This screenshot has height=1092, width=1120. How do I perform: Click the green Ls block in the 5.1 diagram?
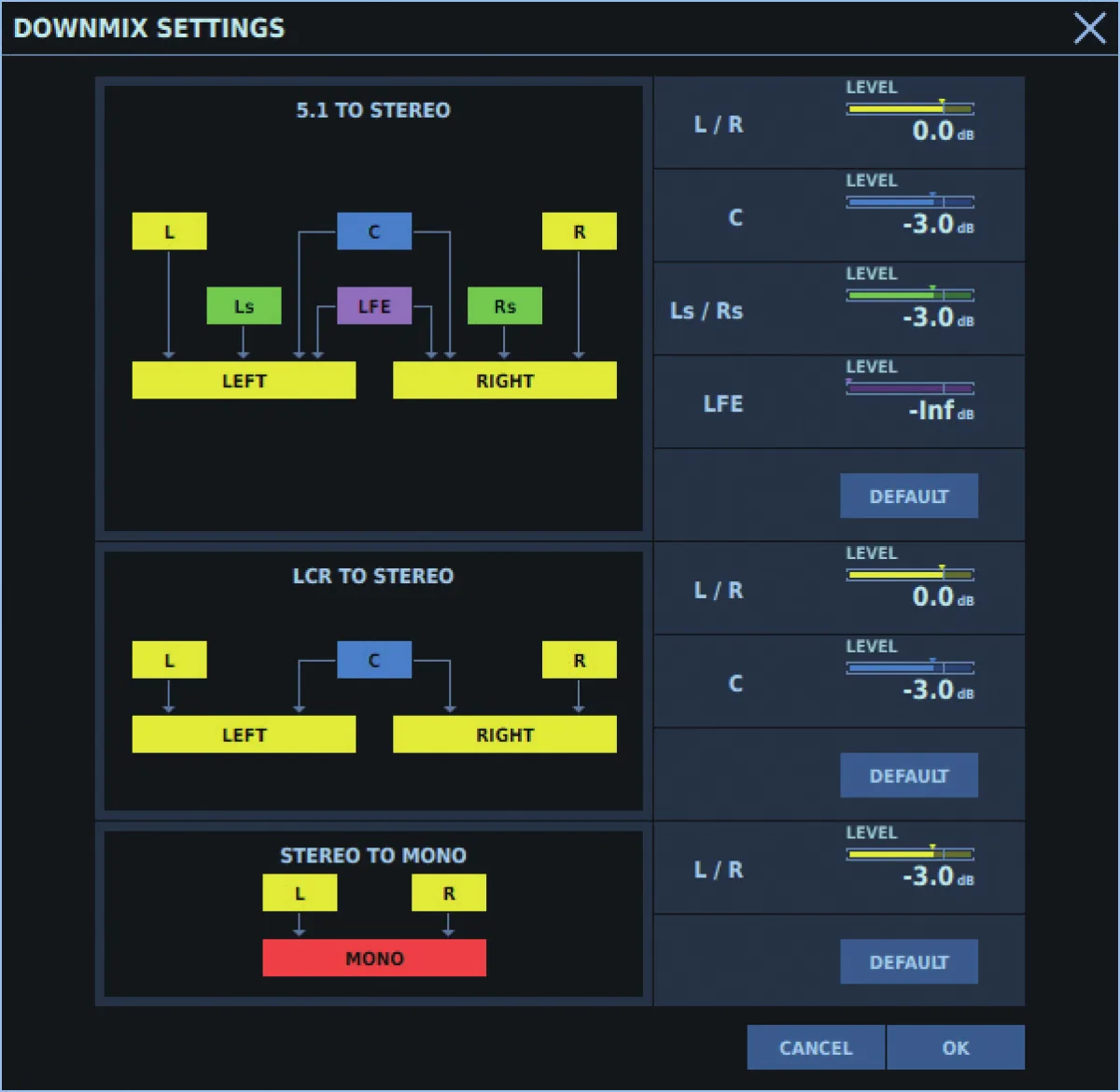(244, 306)
